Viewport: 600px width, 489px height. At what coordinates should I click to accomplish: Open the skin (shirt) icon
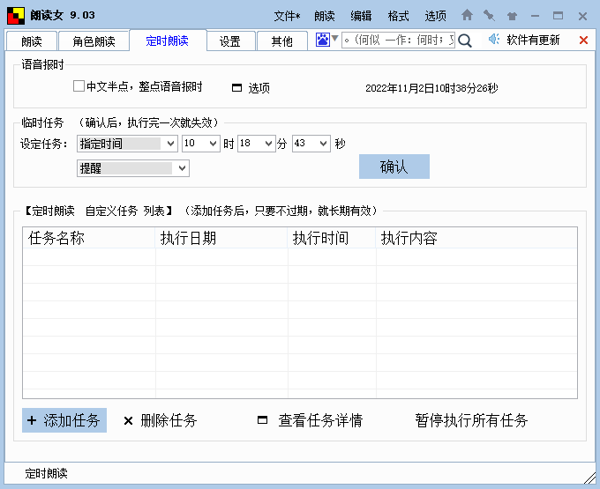[x=512, y=15]
